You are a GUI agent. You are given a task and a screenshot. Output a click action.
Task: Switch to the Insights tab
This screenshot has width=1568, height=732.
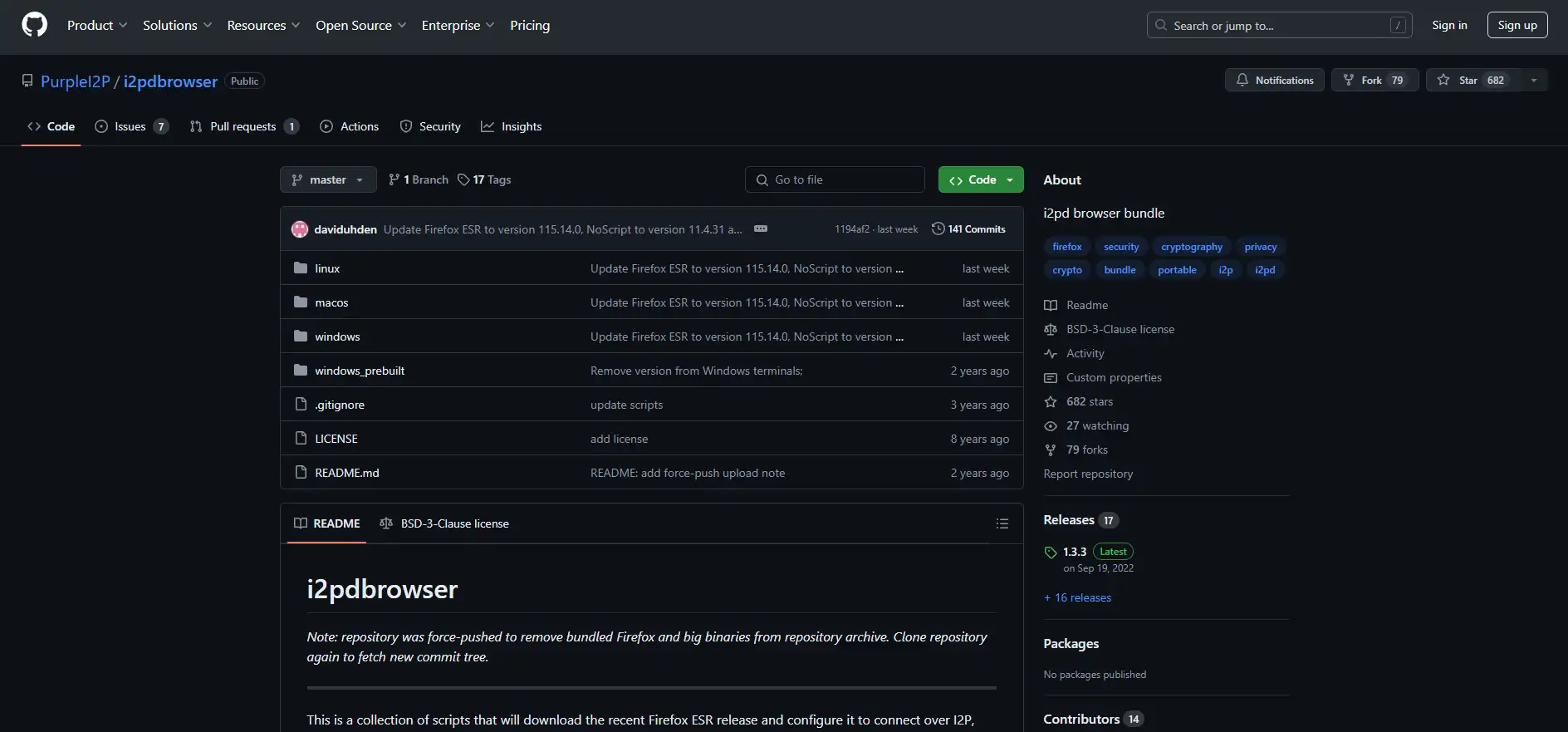click(512, 126)
